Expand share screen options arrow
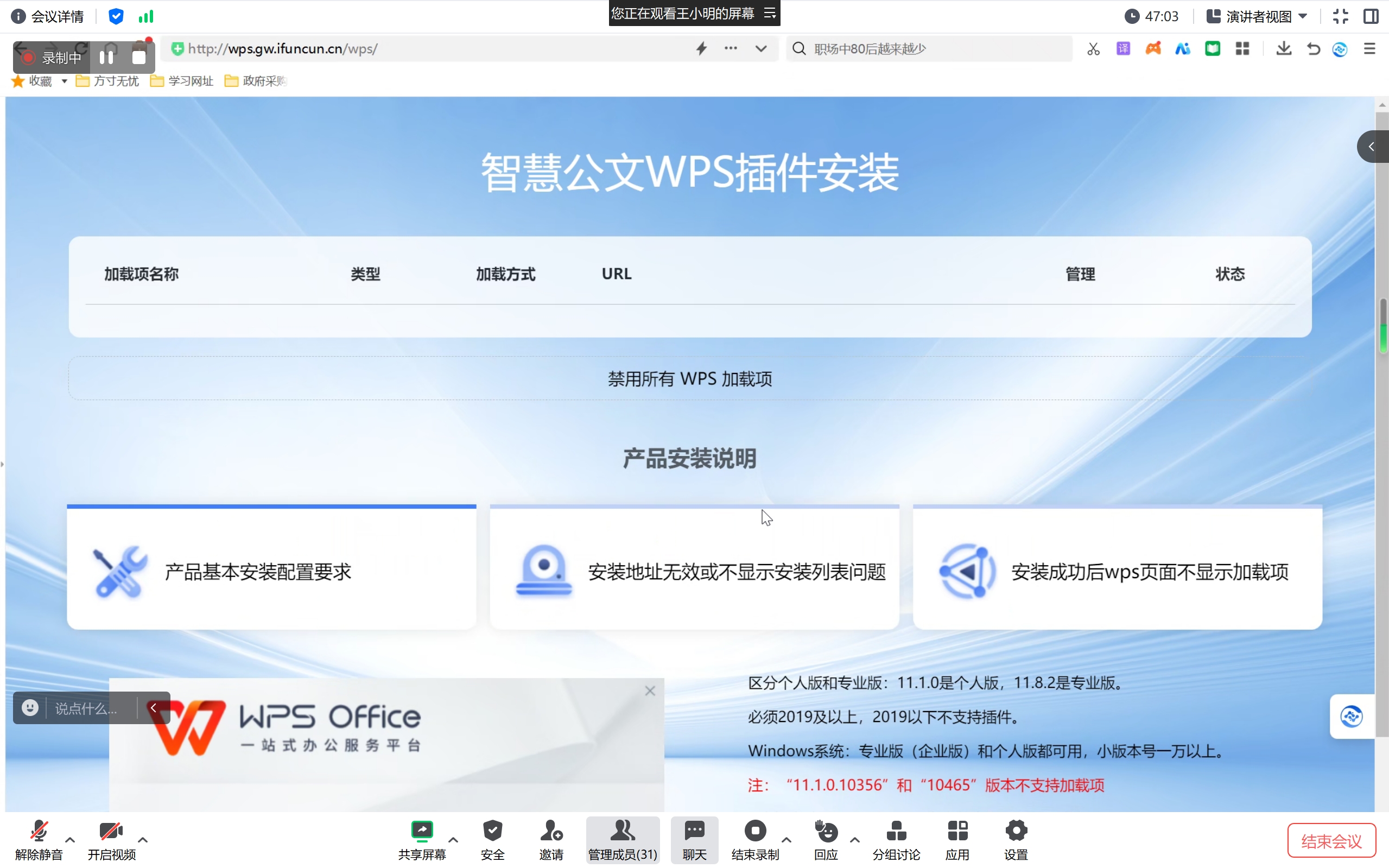 (453, 840)
